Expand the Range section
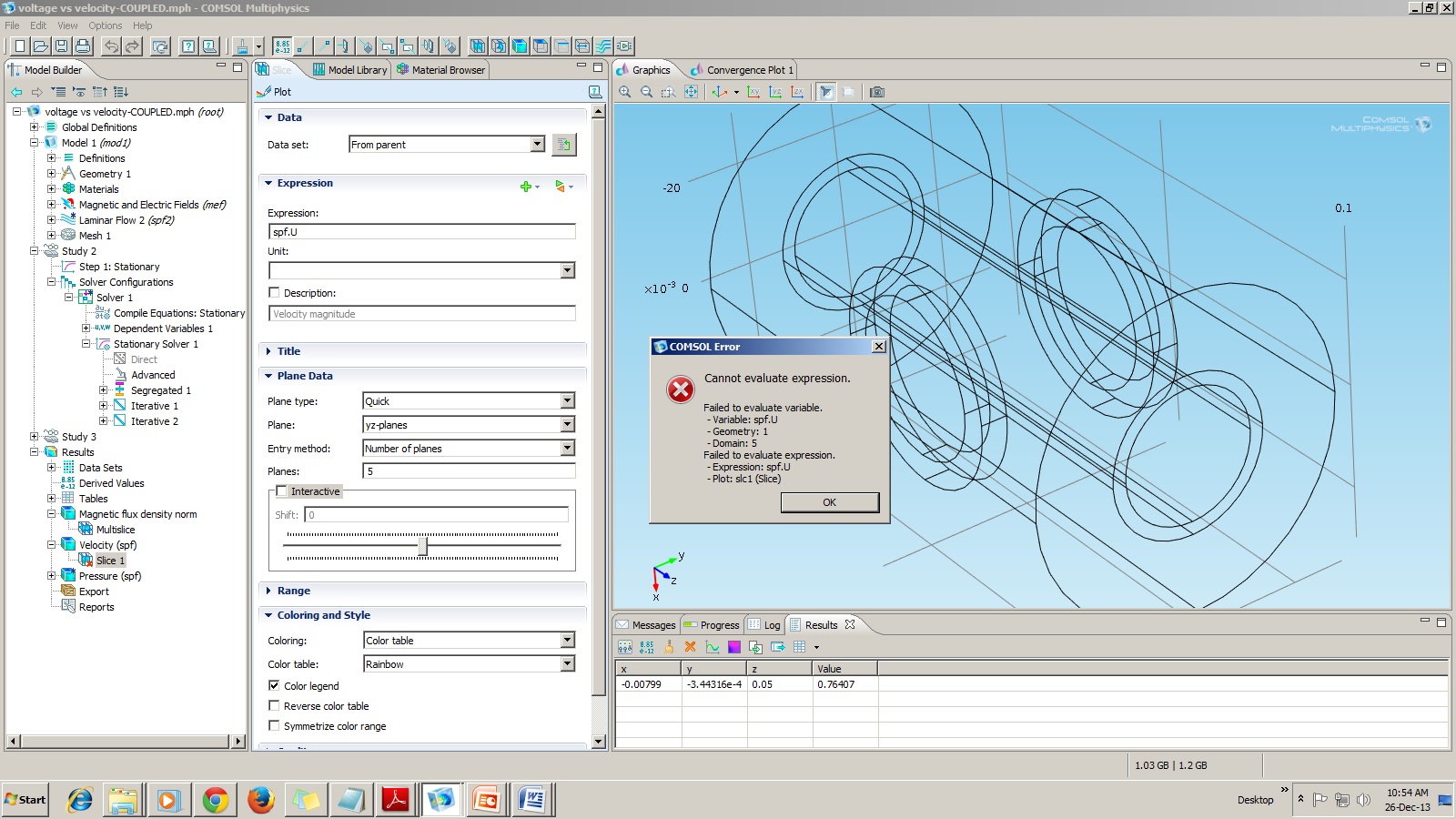This screenshot has width=1456, height=819. click(293, 591)
